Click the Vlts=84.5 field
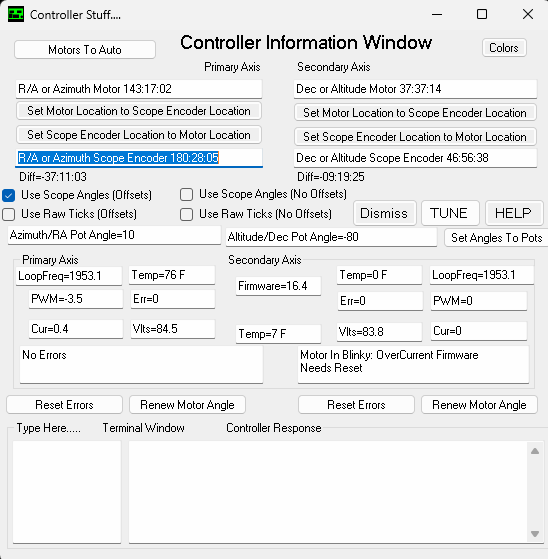Image resolution: width=548 pixels, height=559 pixels. 173,329
